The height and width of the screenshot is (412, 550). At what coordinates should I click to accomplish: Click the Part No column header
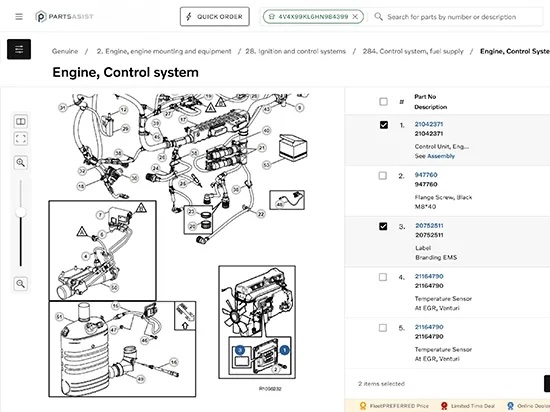click(x=425, y=96)
